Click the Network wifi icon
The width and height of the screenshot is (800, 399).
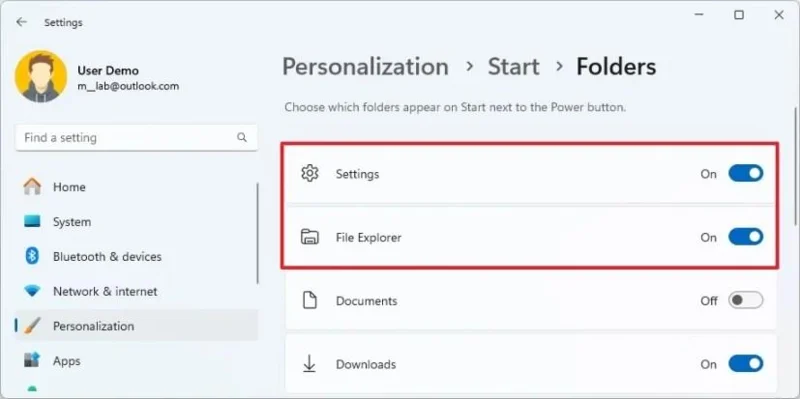pyautogui.click(x=32, y=291)
